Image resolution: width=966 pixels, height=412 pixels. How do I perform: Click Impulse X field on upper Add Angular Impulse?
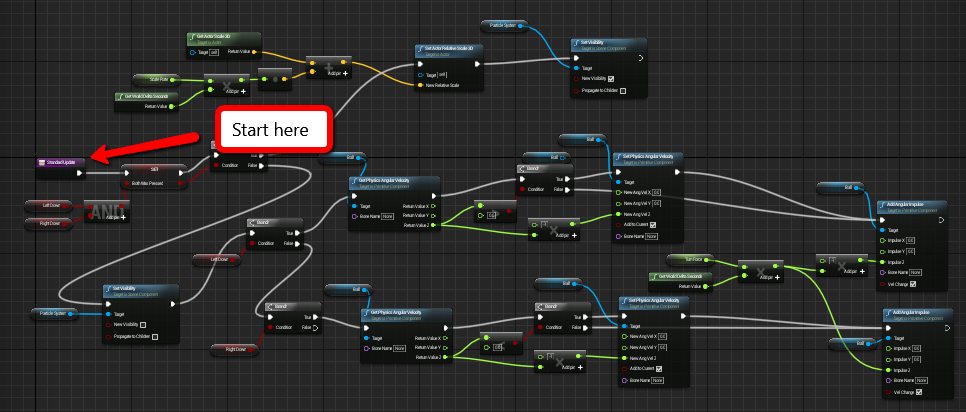[911, 240]
